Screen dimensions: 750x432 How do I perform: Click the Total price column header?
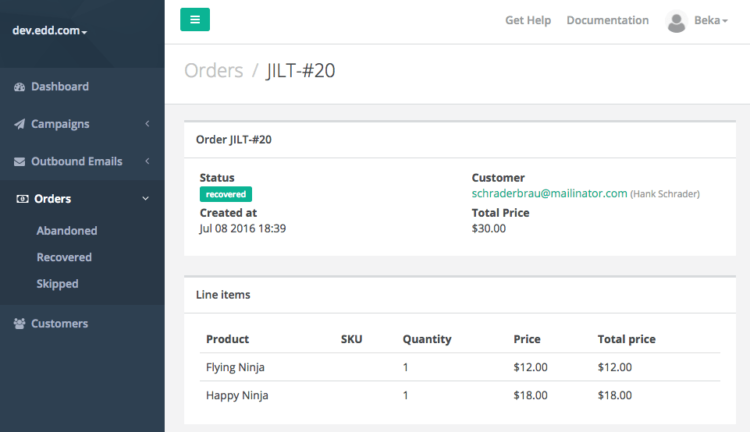point(626,339)
